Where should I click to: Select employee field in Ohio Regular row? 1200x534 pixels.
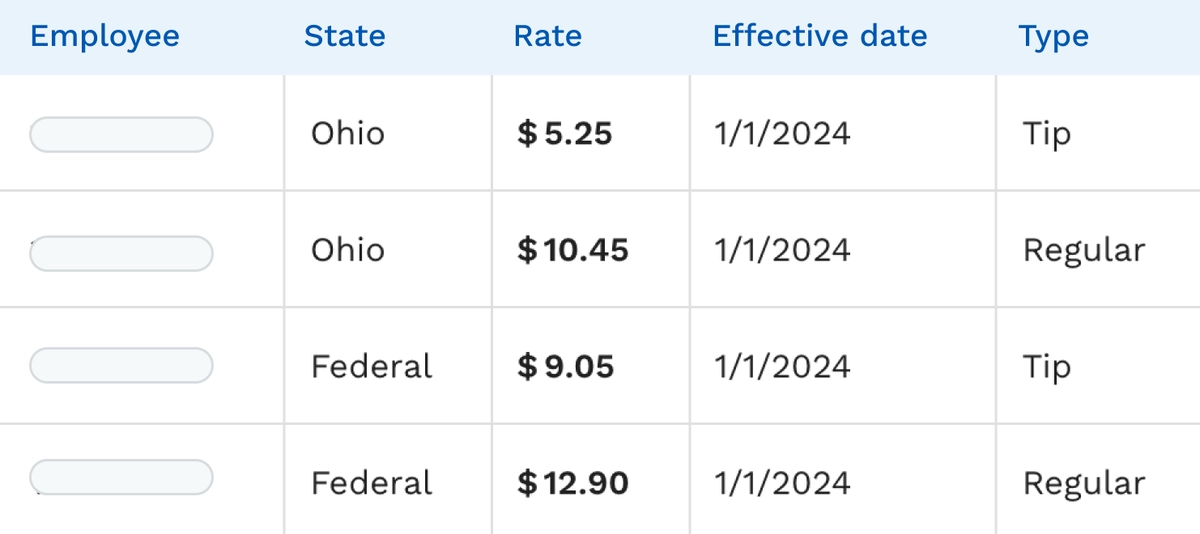pos(121,253)
